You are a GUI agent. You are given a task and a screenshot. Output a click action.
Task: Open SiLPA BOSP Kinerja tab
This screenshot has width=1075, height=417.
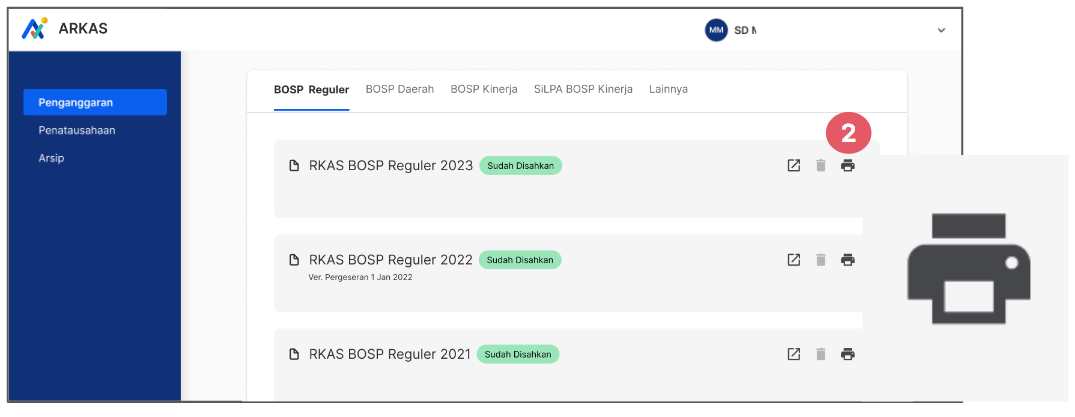pyautogui.click(x=583, y=89)
